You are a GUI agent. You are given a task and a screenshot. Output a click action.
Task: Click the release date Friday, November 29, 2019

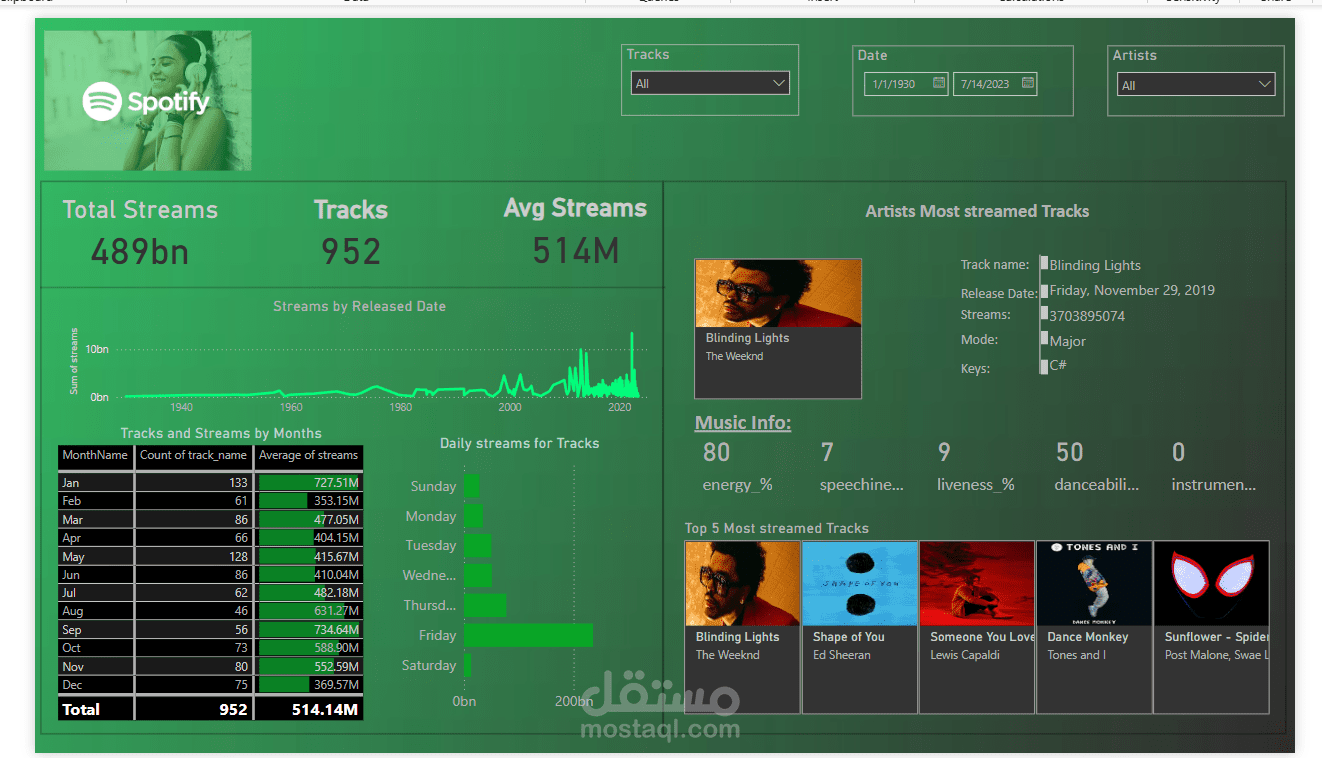point(1132,290)
